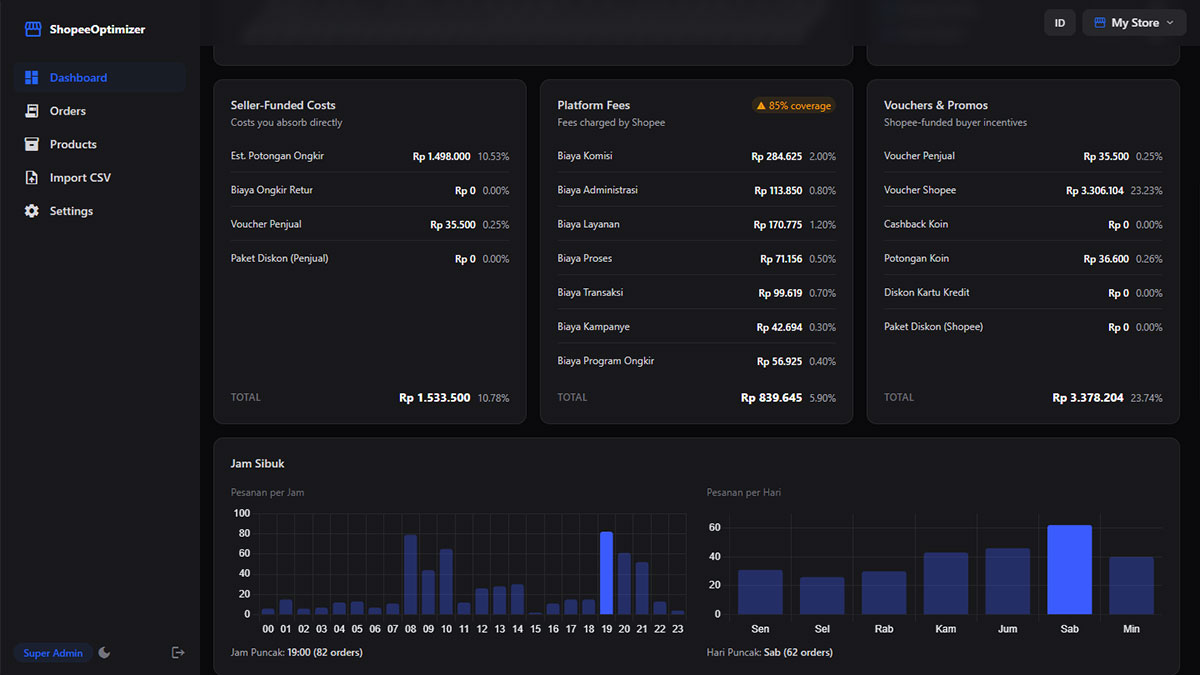
Task: Click the Rp 1.498.000 value
Action: 441,156
